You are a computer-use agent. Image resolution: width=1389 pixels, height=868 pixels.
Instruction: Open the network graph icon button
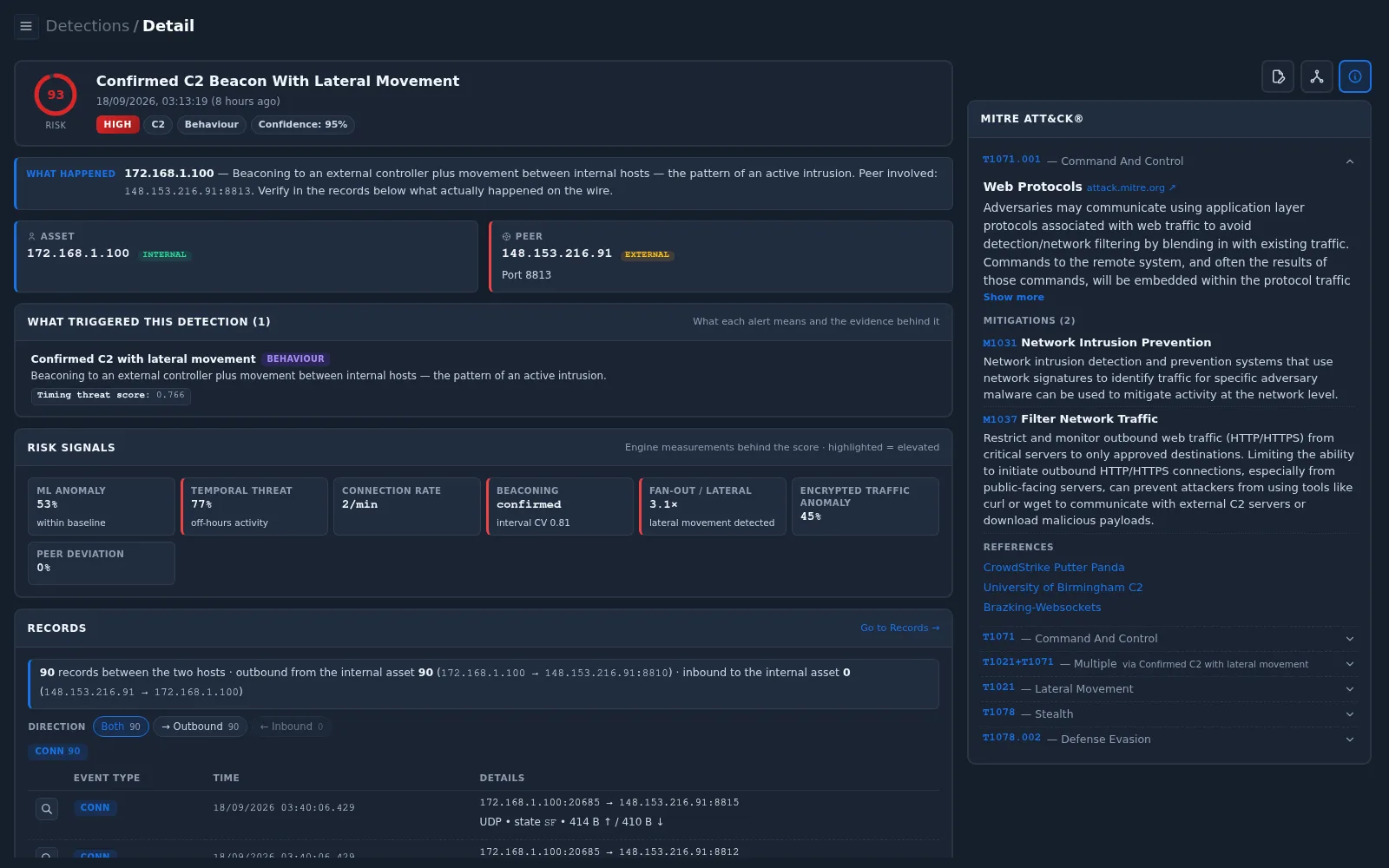(x=1317, y=76)
